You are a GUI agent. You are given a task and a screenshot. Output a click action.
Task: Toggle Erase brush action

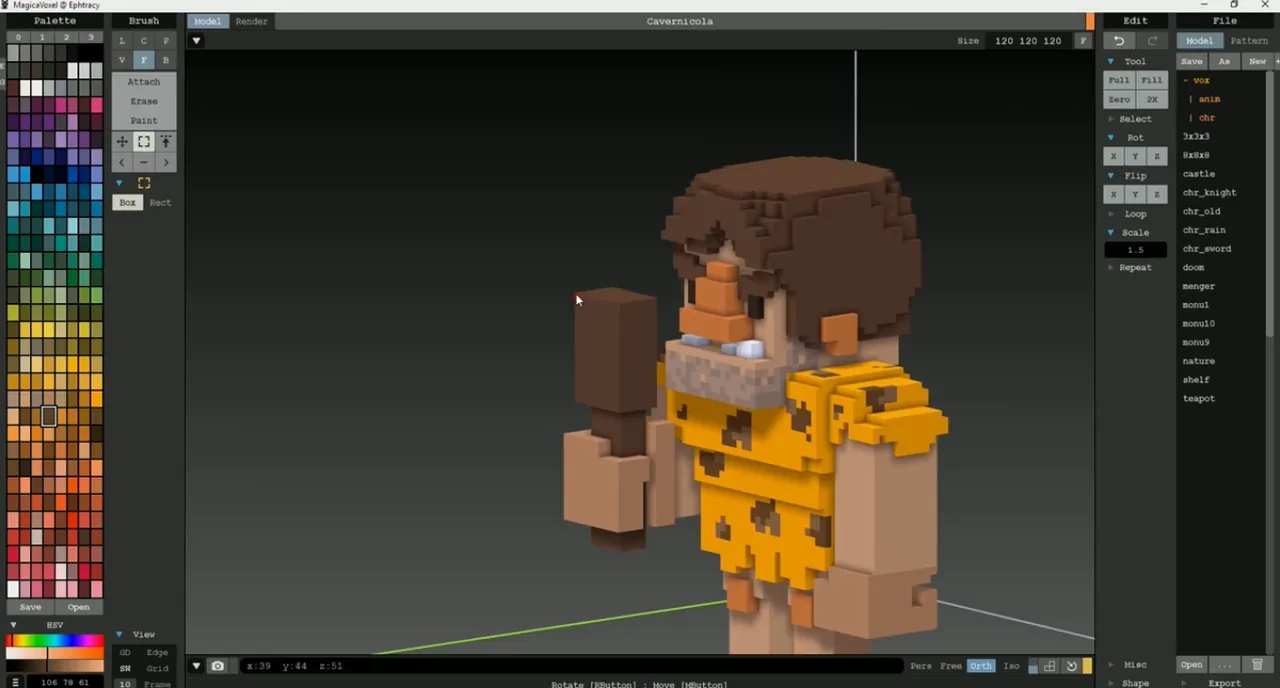[x=144, y=101]
